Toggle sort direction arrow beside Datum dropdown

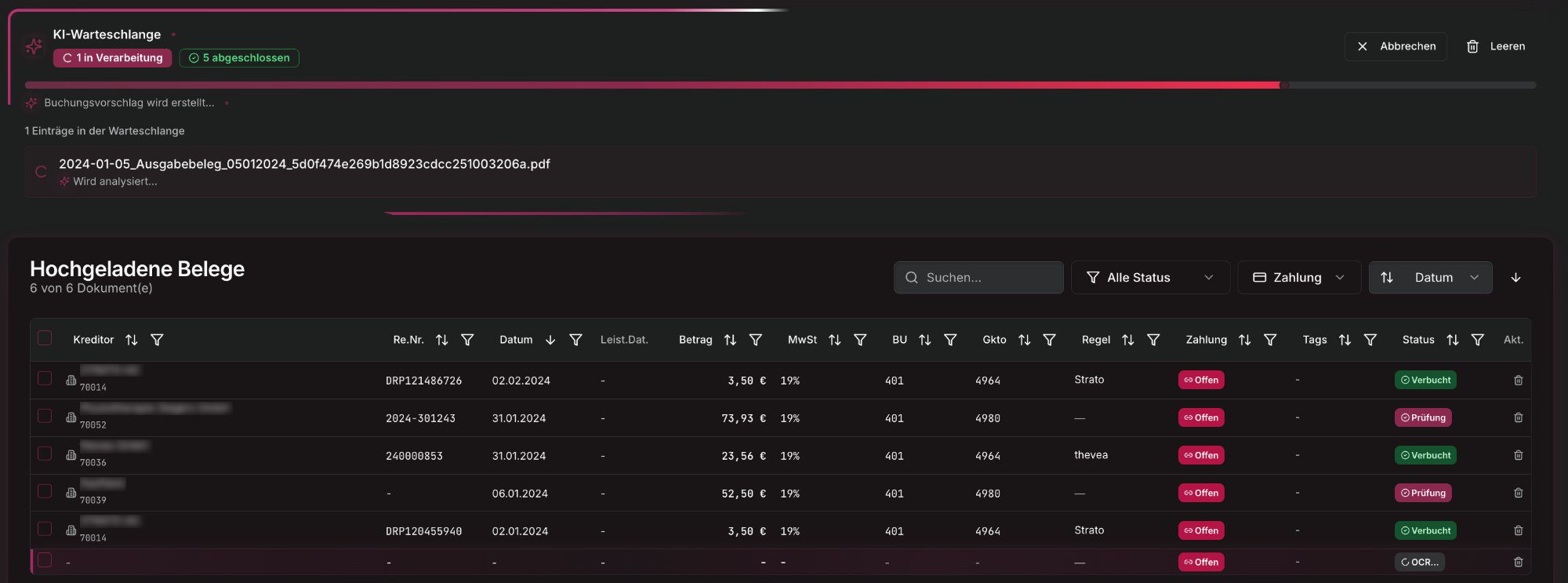pos(1515,278)
